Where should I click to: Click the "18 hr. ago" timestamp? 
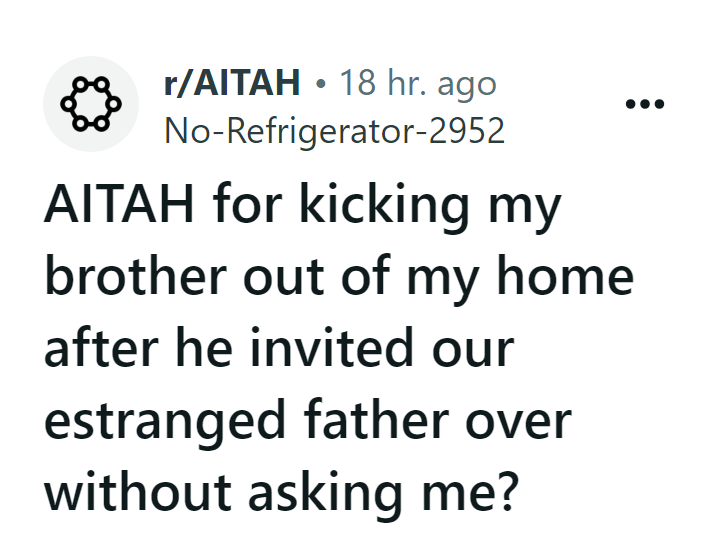(417, 84)
